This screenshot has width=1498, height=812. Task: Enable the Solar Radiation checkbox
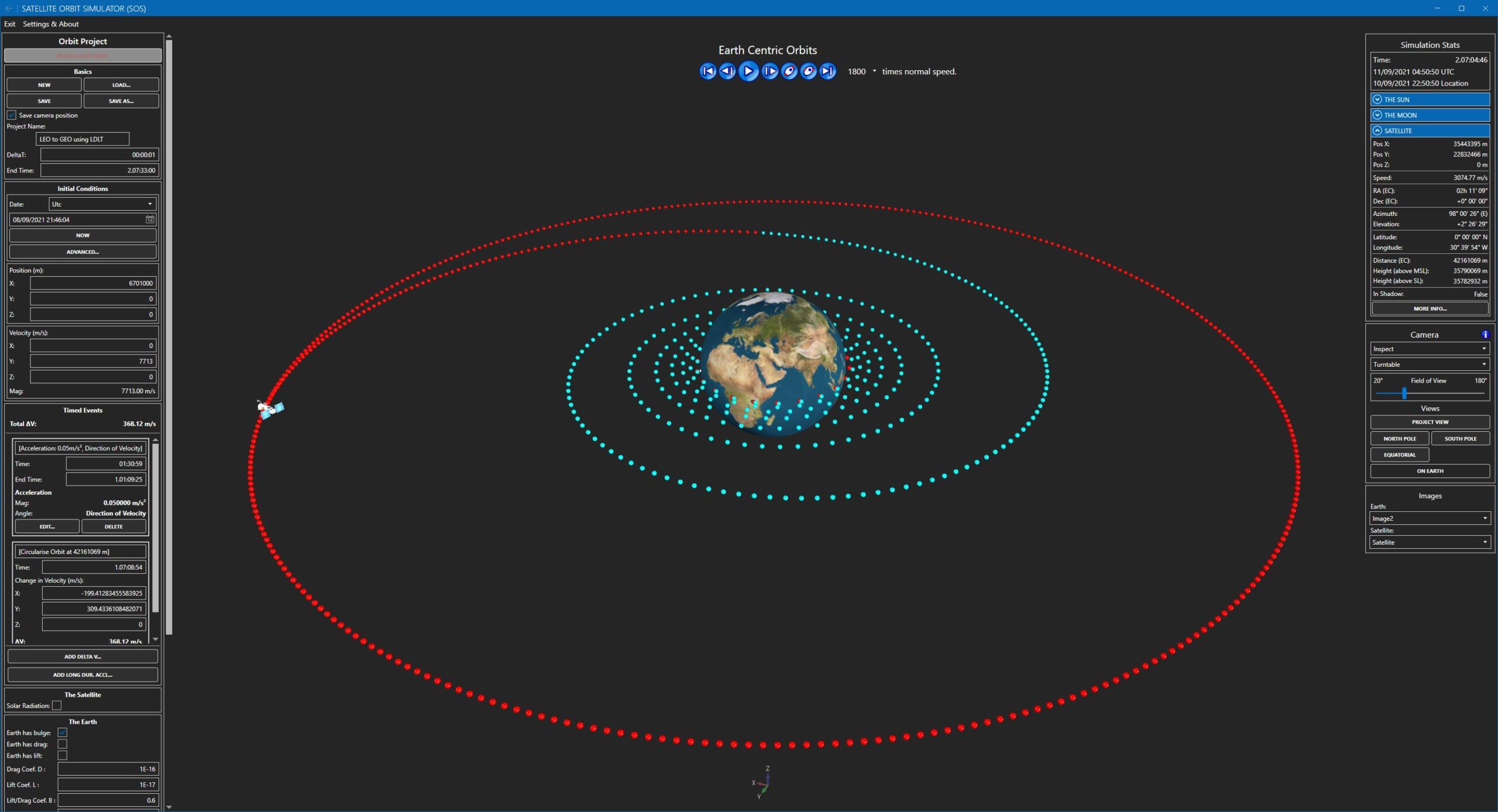click(x=56, y=706)
